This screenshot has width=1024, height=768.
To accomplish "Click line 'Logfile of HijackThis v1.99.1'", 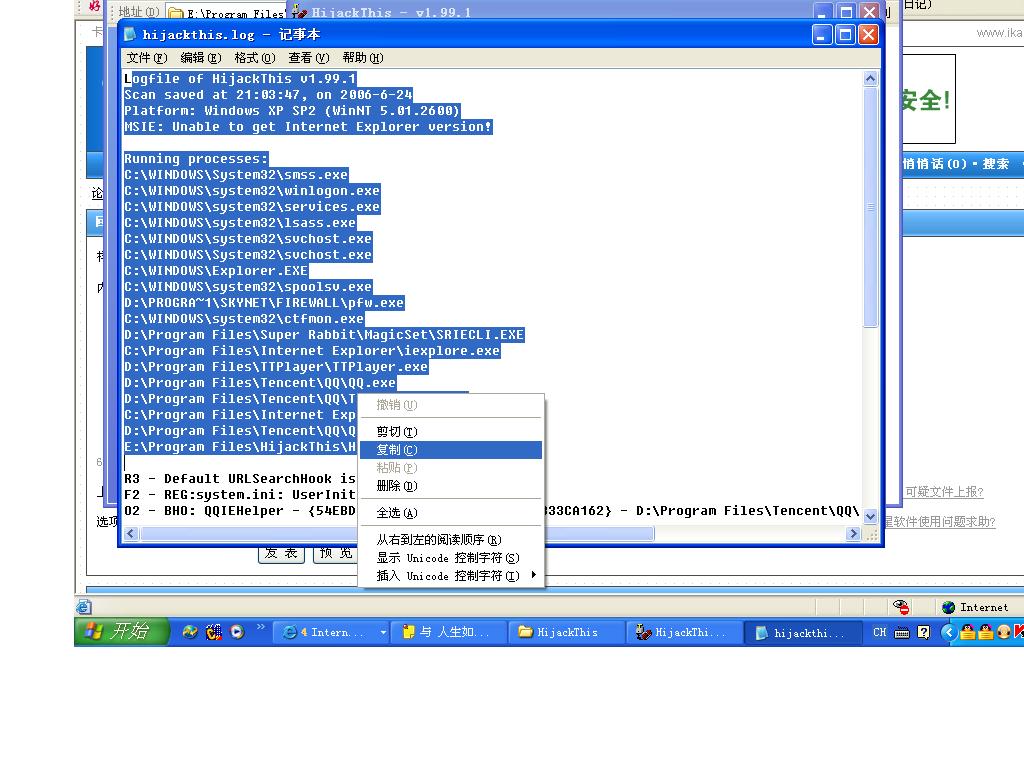I will pyautogui.click(x=240, y=78).
